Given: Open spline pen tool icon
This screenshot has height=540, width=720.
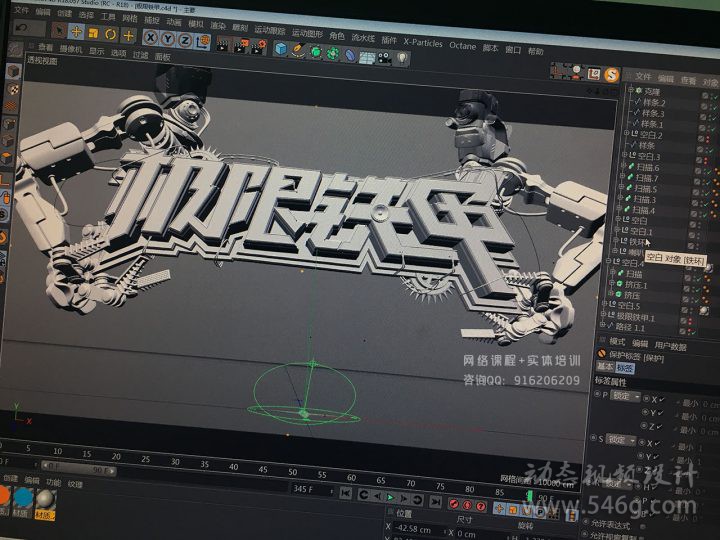Looking at the screenshot, I should 298,50.
